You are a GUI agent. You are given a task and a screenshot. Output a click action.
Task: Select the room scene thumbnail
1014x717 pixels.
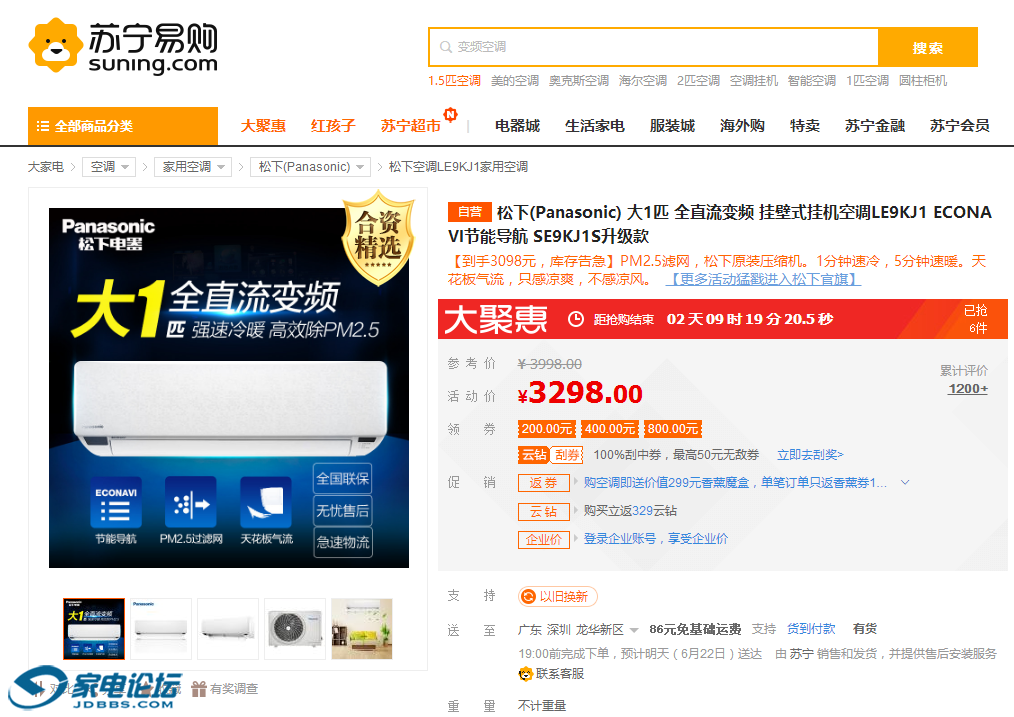click(361, 629)
